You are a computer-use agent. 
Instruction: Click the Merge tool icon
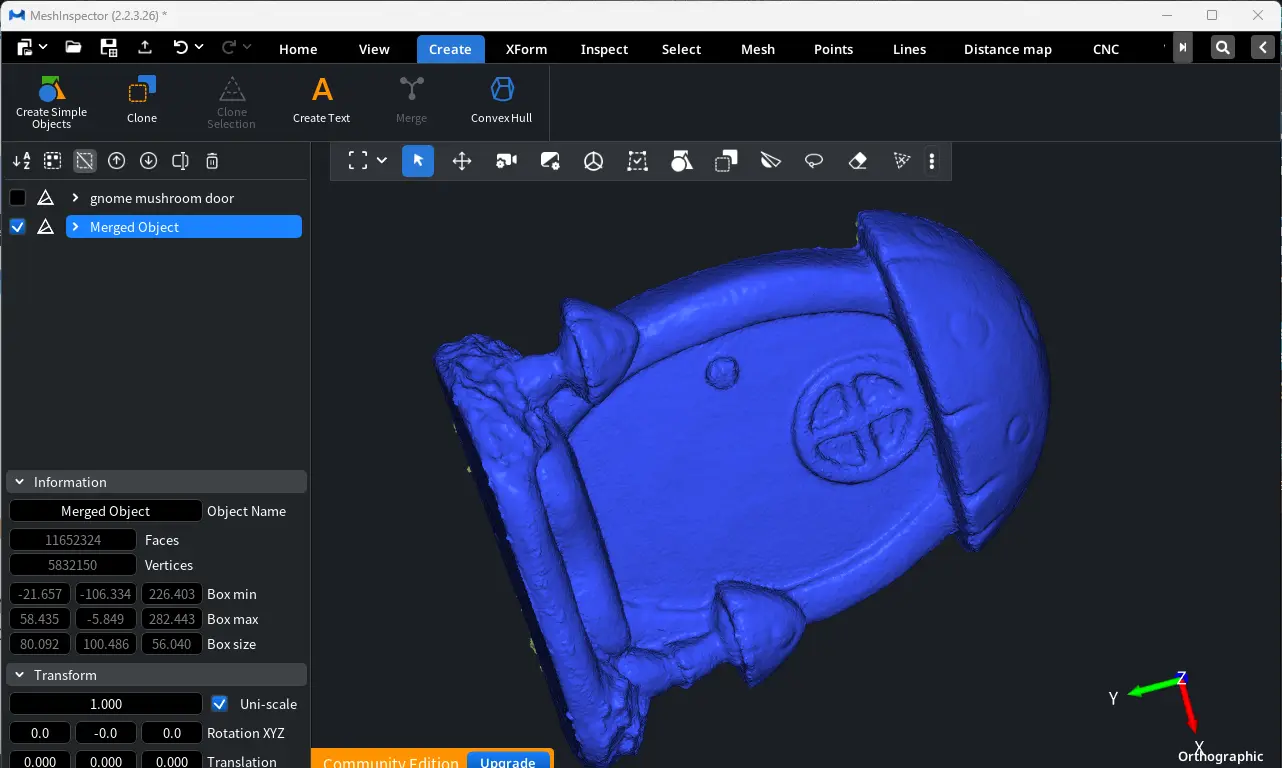(411, 89)
